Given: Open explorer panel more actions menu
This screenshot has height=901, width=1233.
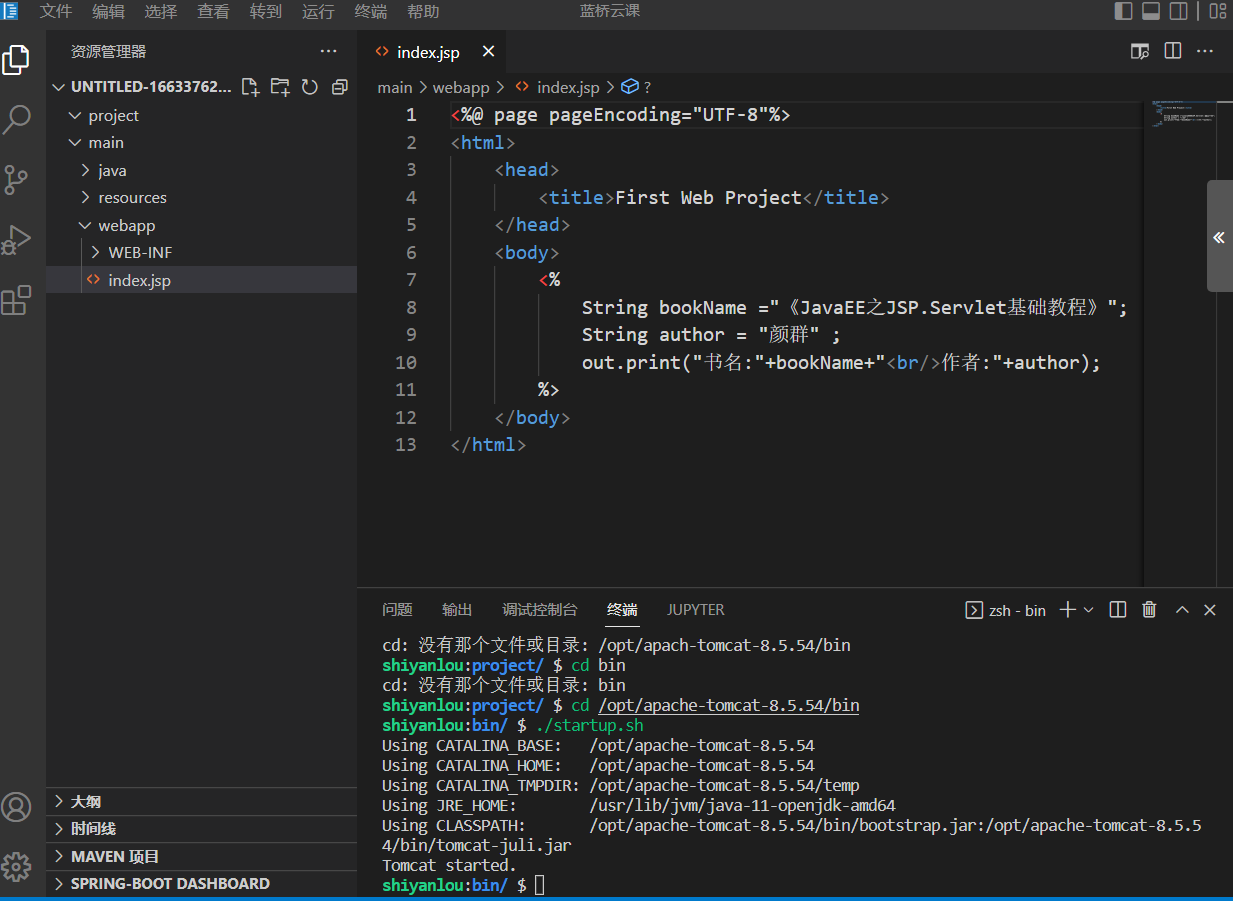Looking at the screenshot, I should click(329, 51).
